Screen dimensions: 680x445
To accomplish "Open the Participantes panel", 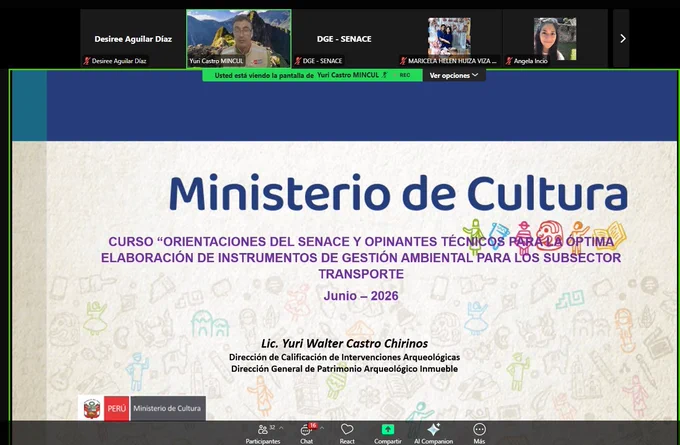I will point(262,434).
